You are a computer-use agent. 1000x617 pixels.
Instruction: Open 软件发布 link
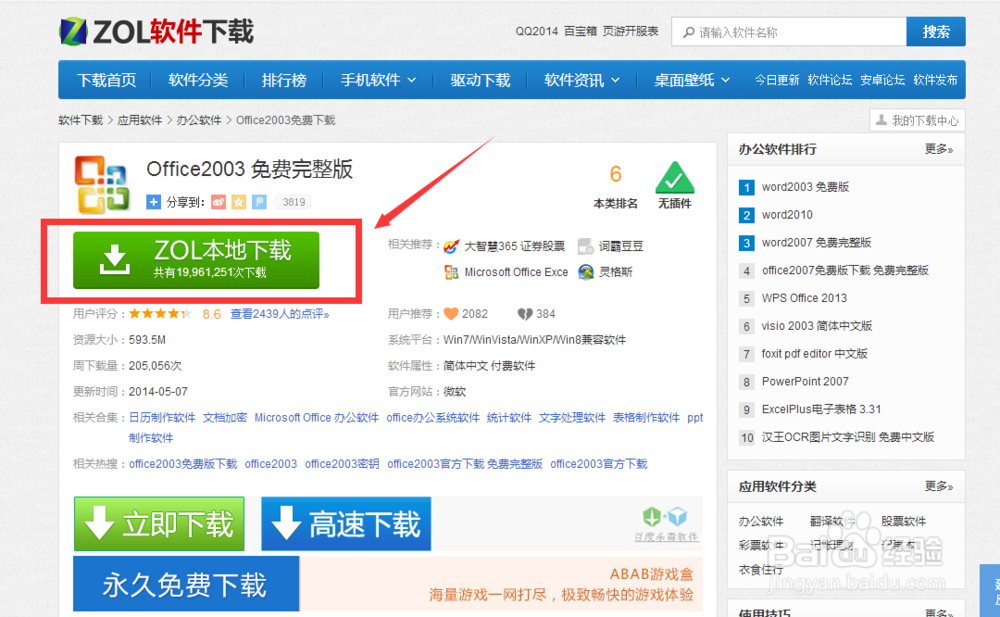point(936,80)
